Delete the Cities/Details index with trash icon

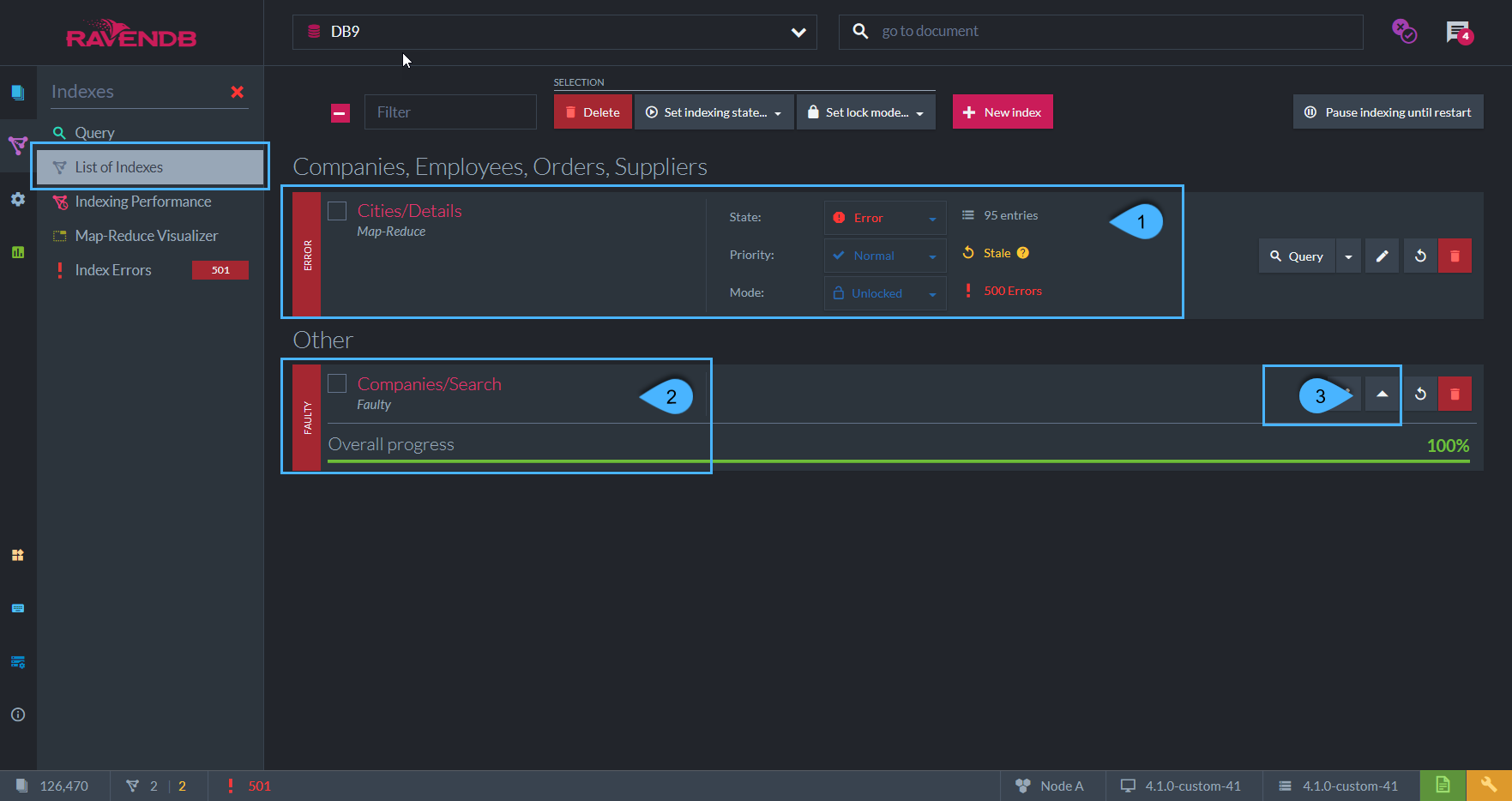point(1455,256)
